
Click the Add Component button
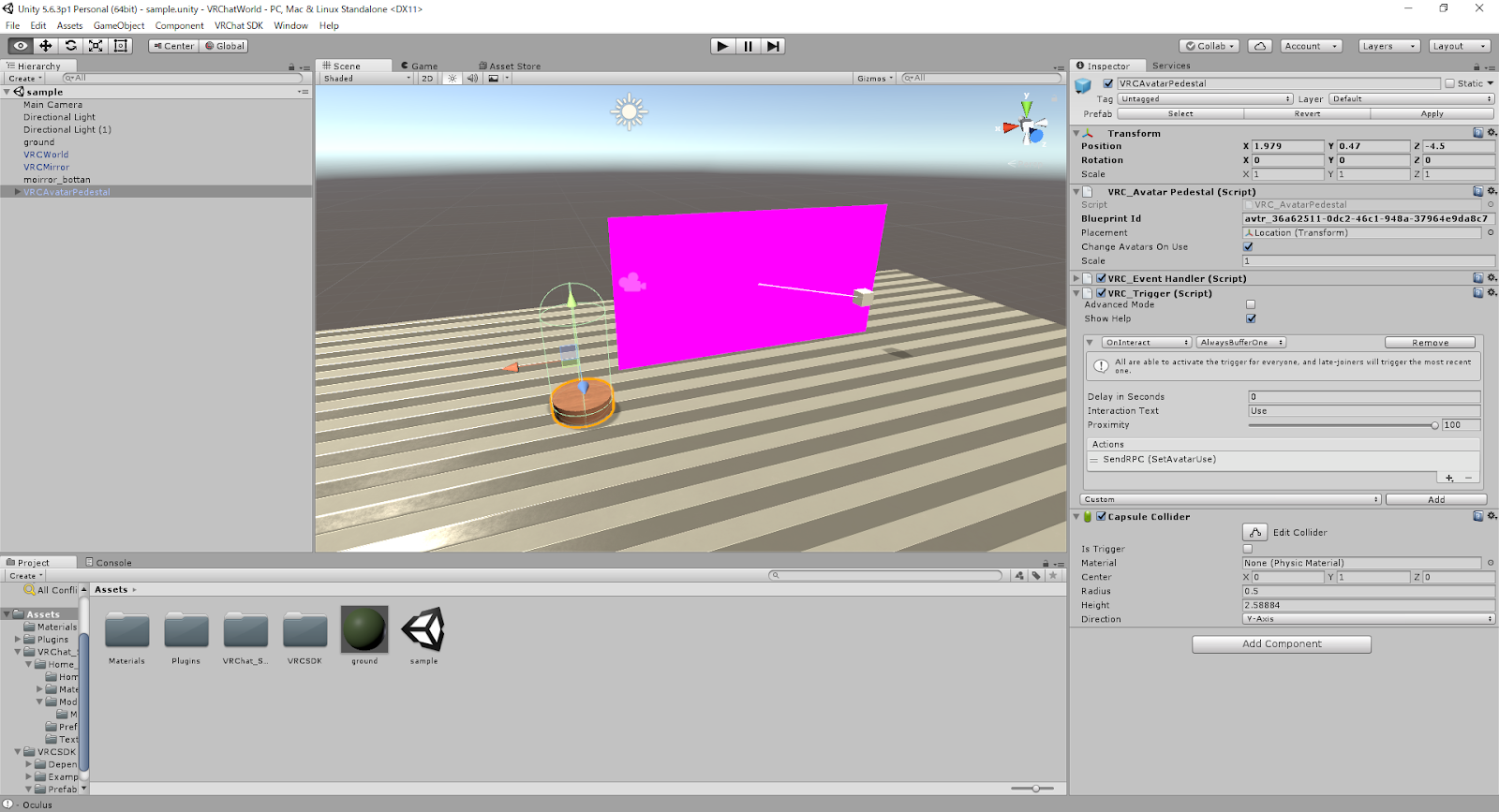pos(1282,644)
